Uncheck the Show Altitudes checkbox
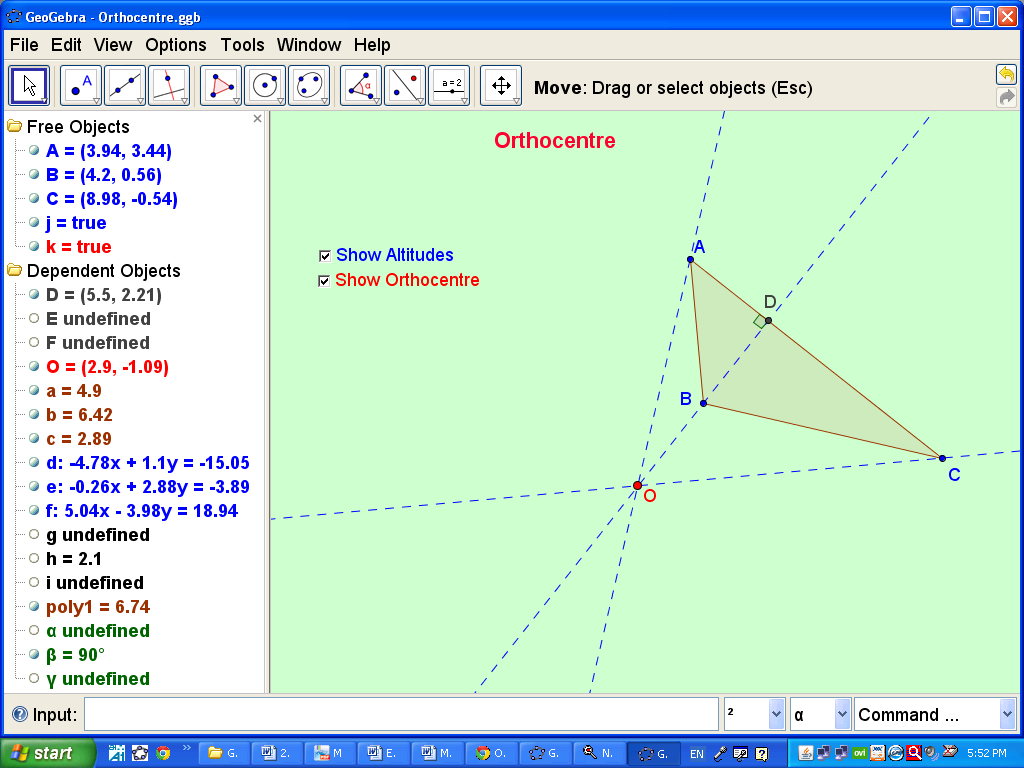Viewport: 1024px width, 768px height. coord(324,255)
